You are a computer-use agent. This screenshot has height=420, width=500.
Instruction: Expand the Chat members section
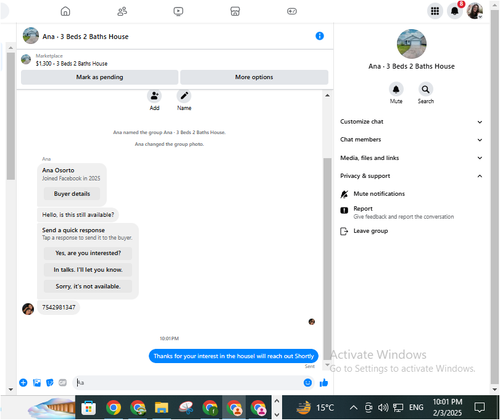point(411,140)
